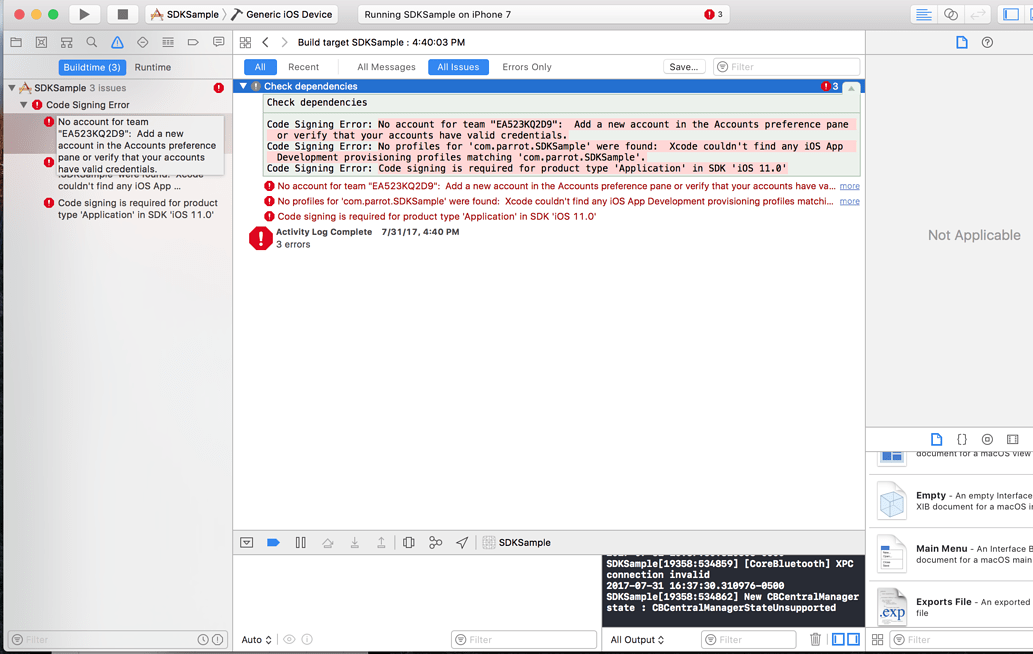Click the Run button to build
The image size is (1033, 654).
click(x=85, y=13)
